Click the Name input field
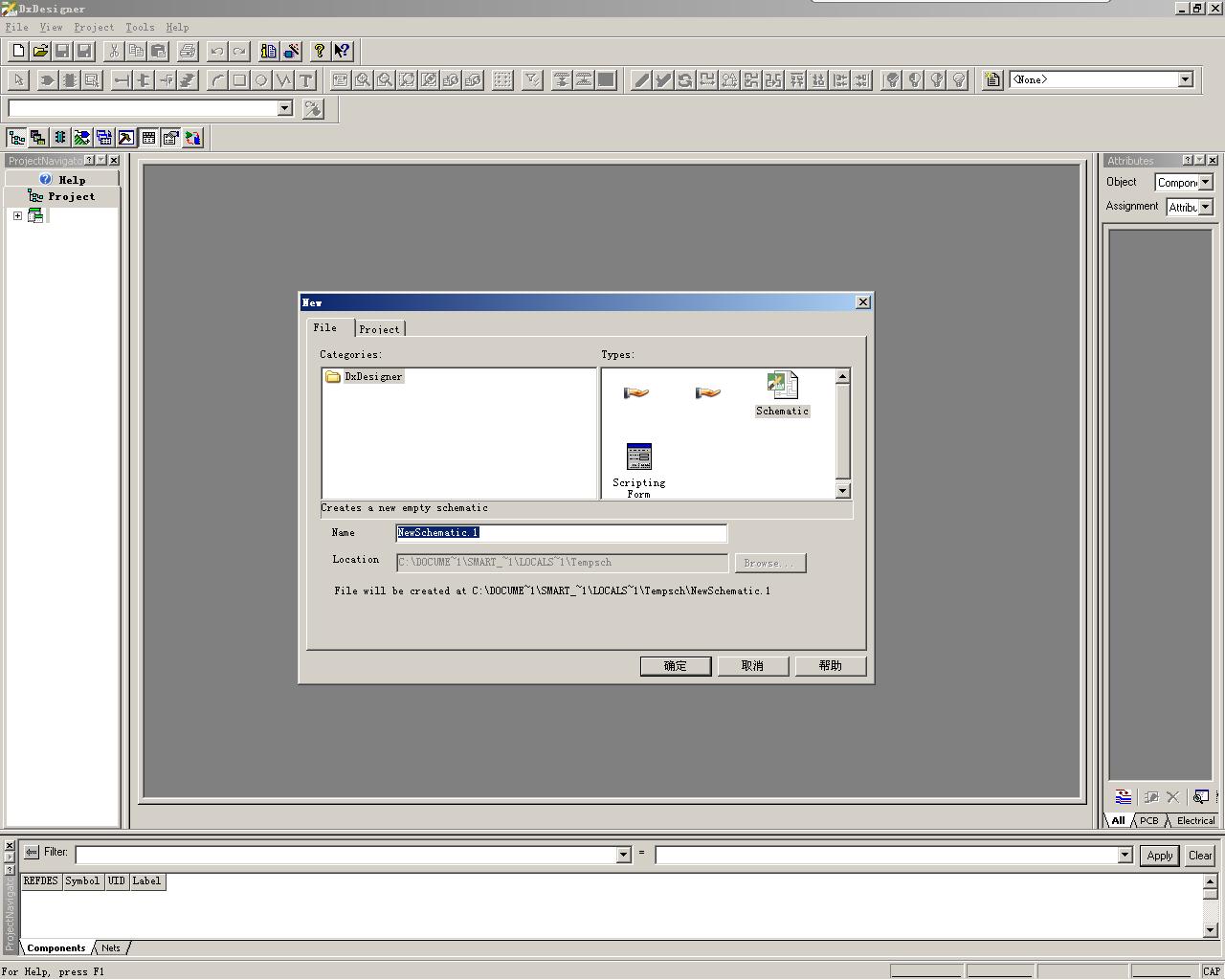Screen dimensions: 1225x980 point(562,533)
